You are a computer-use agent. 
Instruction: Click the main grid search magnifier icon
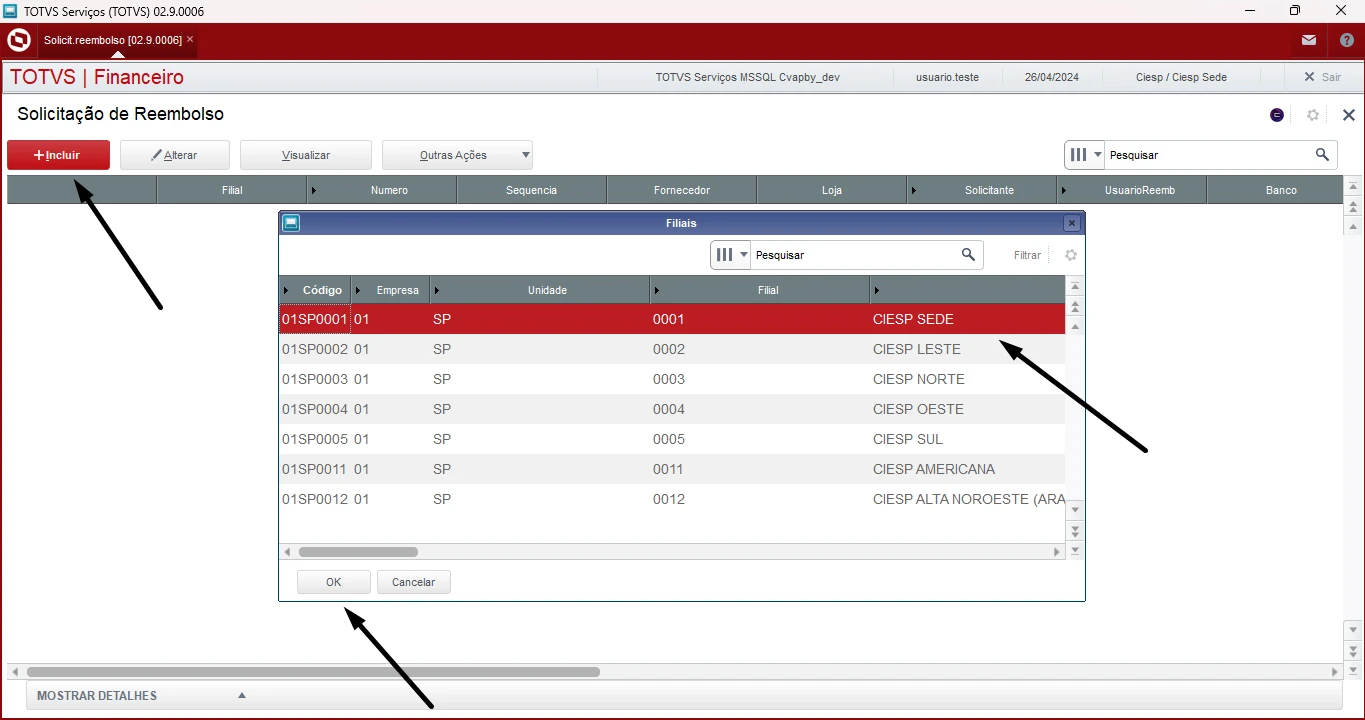(1322, 155)
